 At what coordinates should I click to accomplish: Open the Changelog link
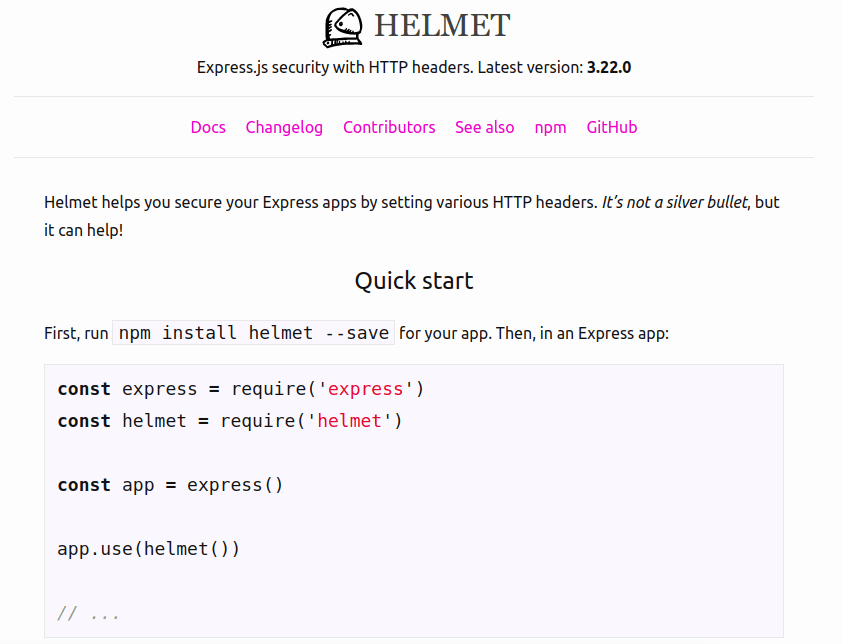(x=284, y=127)
